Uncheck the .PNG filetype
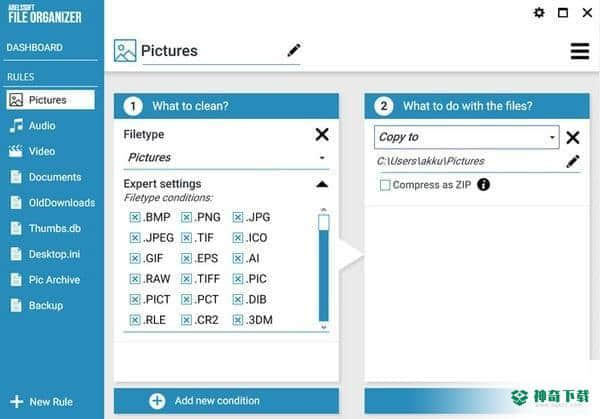Image resolution: width=600 pixels, height=419 pixels. 186,217
